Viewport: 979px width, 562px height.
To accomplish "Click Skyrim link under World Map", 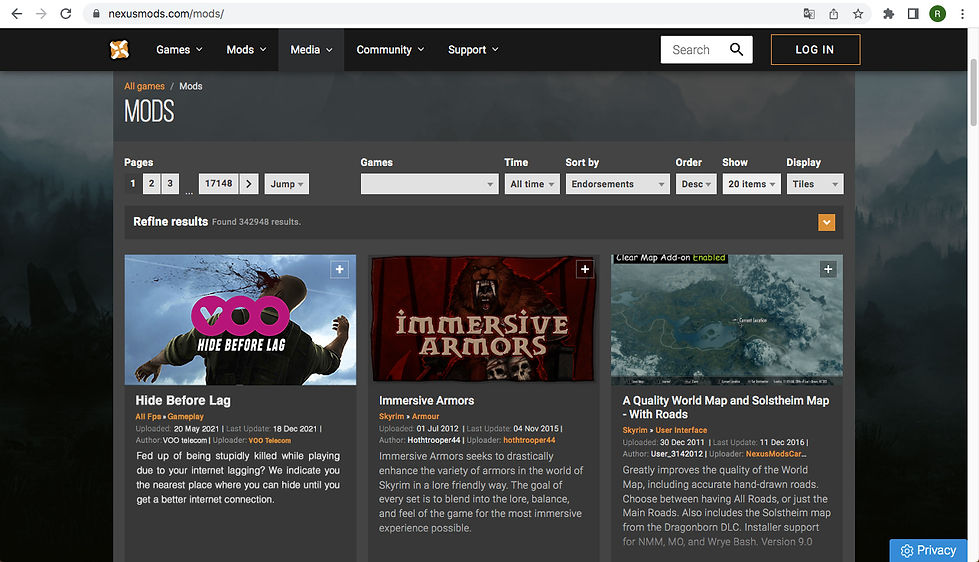I will (x=635, y=430).
